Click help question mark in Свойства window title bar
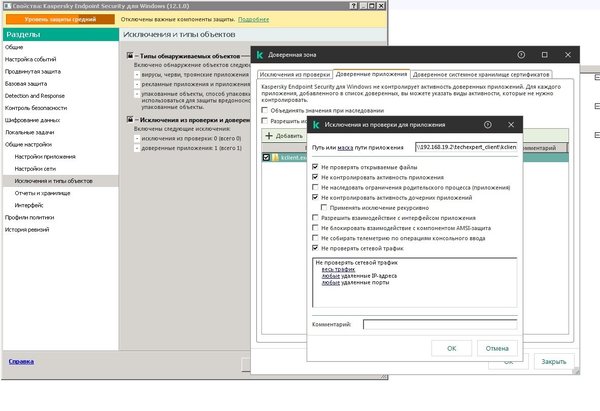The height and width of the screenshot is (411, 600). [354, 6]
